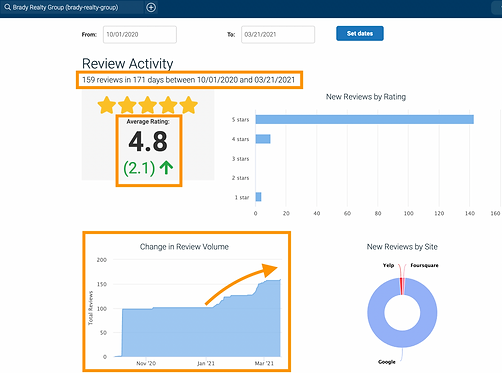Screen dimensions: 502x373
Task: Click the blue area in volume chart
Action: 200,333
